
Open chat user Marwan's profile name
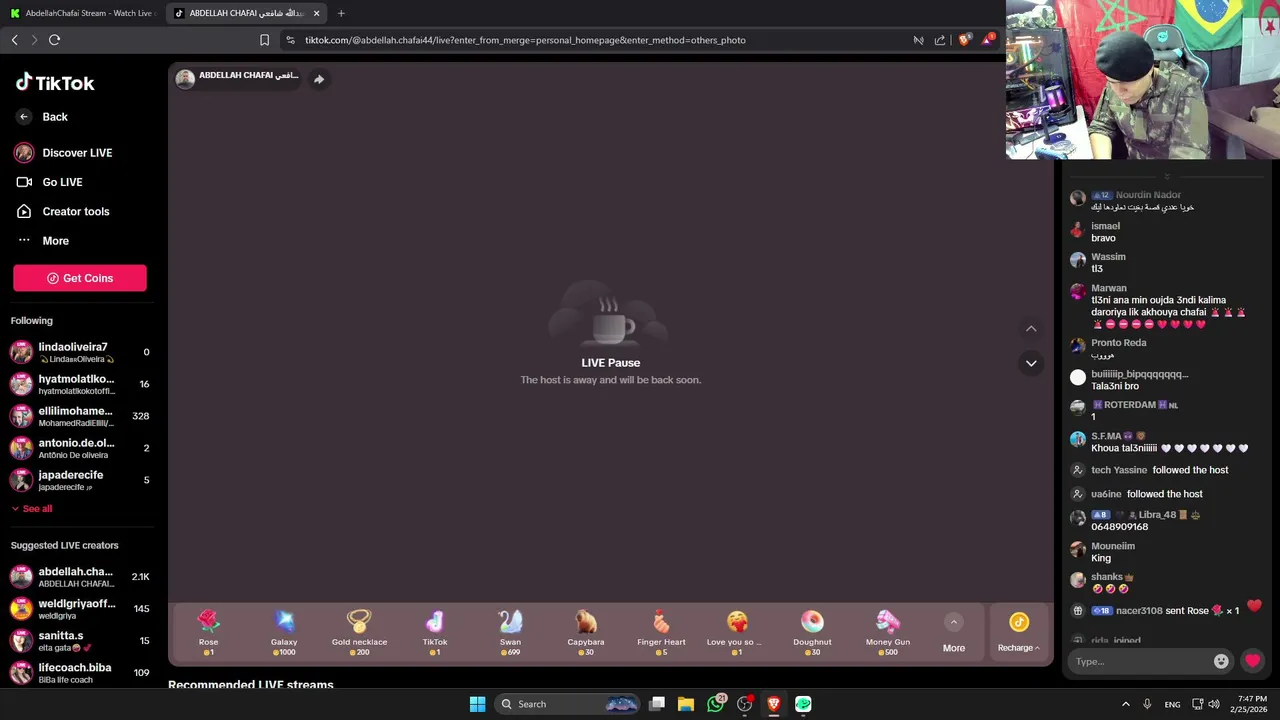(1109, 288)
